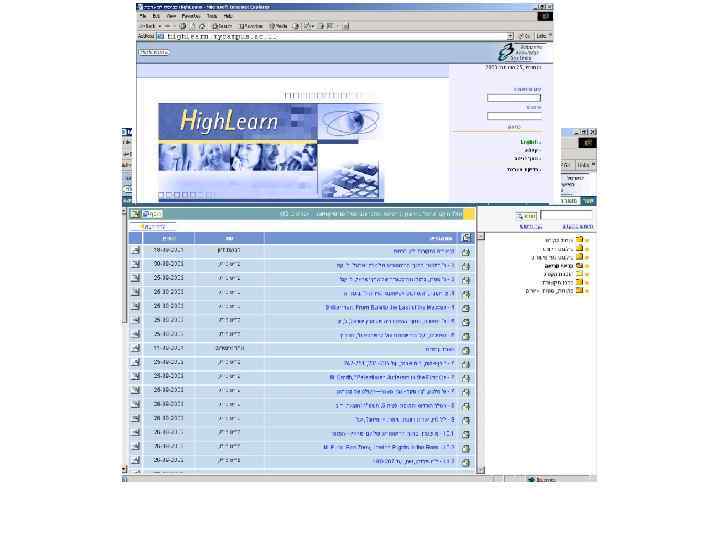The width and height of the screenshot is (720, 540).
Task: Click the password field on the login panel
Action: 514,116
